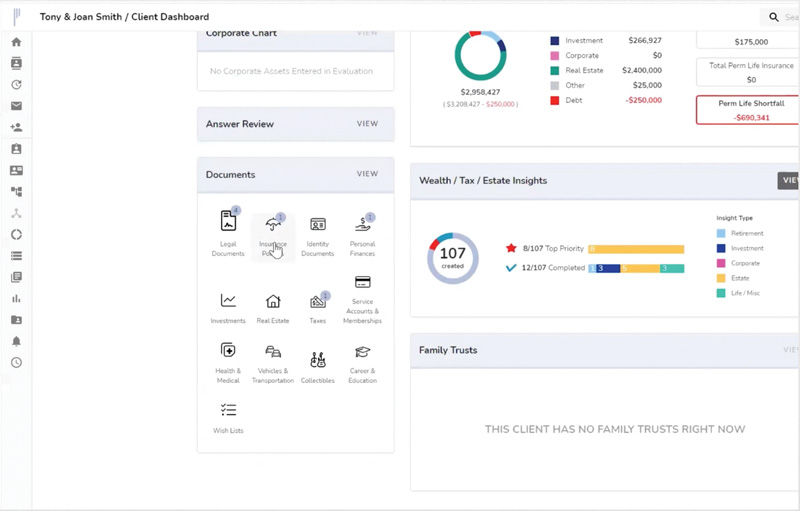
Task: Open Vehicles & Transportation icon
Action: point(273,351)
